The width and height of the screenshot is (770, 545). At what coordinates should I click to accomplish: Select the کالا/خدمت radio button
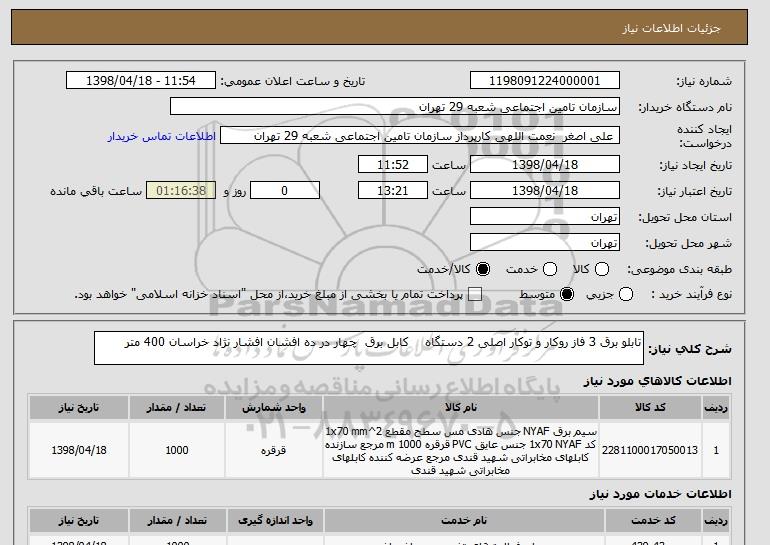[483, 269]
